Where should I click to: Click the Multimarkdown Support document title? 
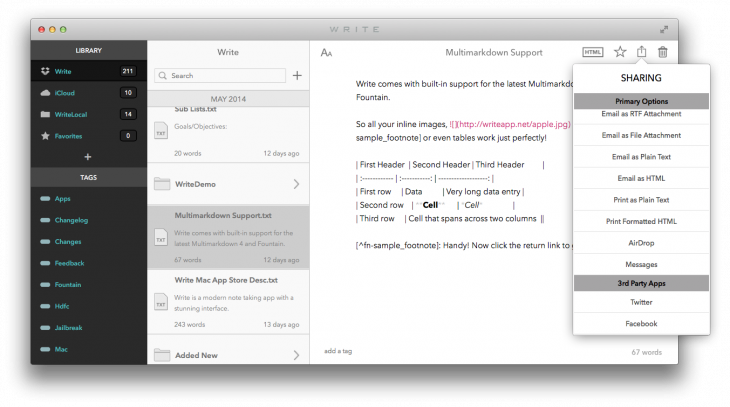(x=493, y=52)
